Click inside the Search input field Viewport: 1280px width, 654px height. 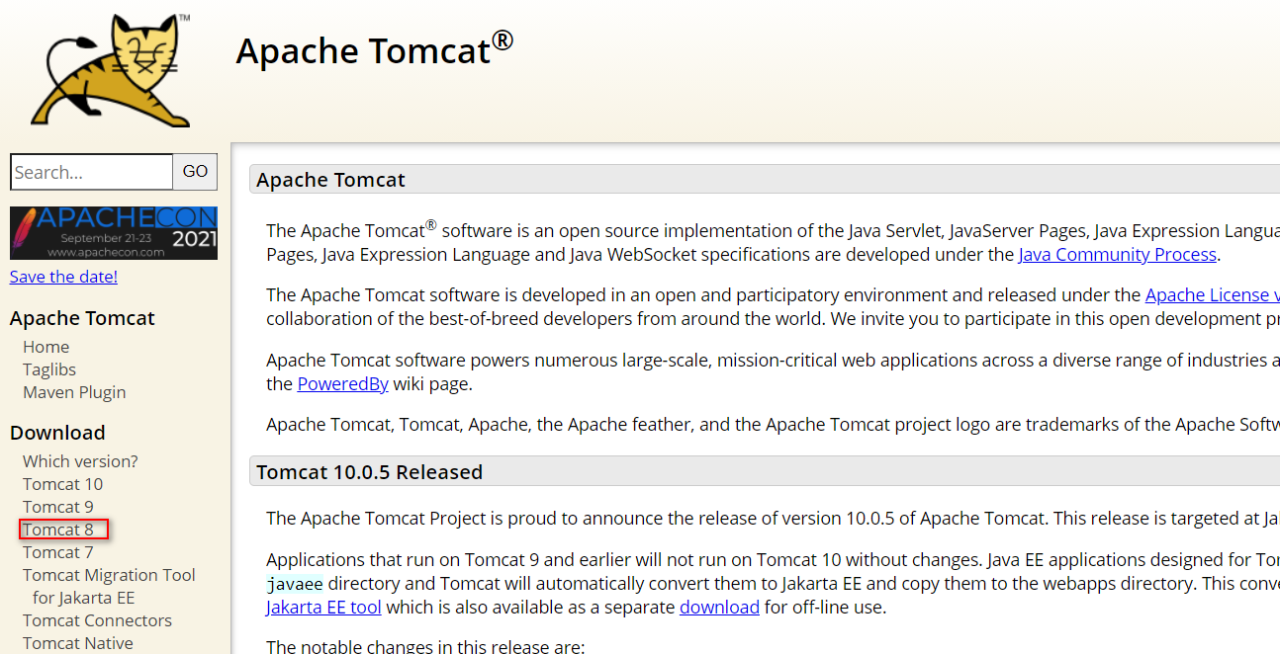point(92,172)
